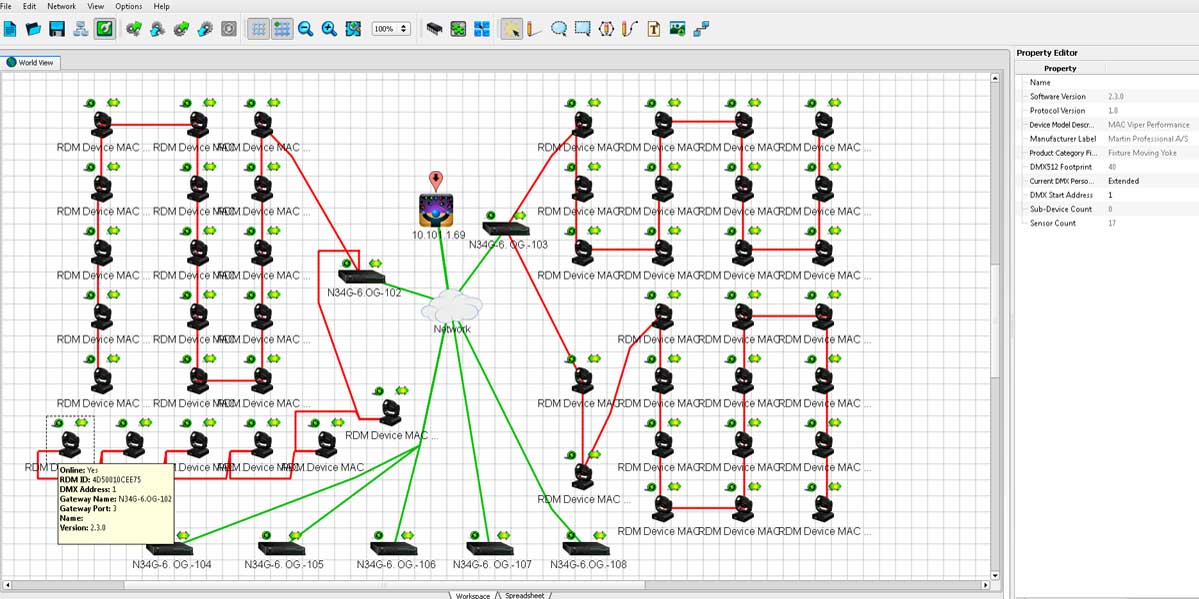Open the Network menu
Screen dimensions: 1199x599
click(x=62, y=6)
